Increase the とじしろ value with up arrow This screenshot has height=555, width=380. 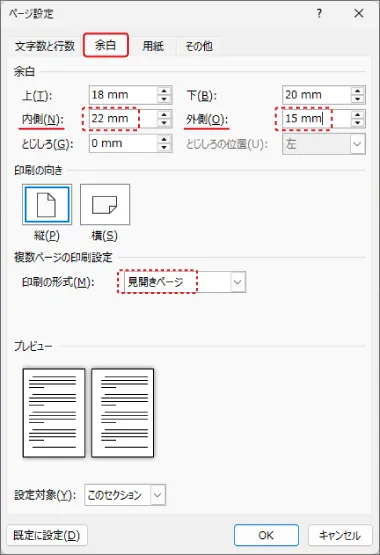(164, 139)
